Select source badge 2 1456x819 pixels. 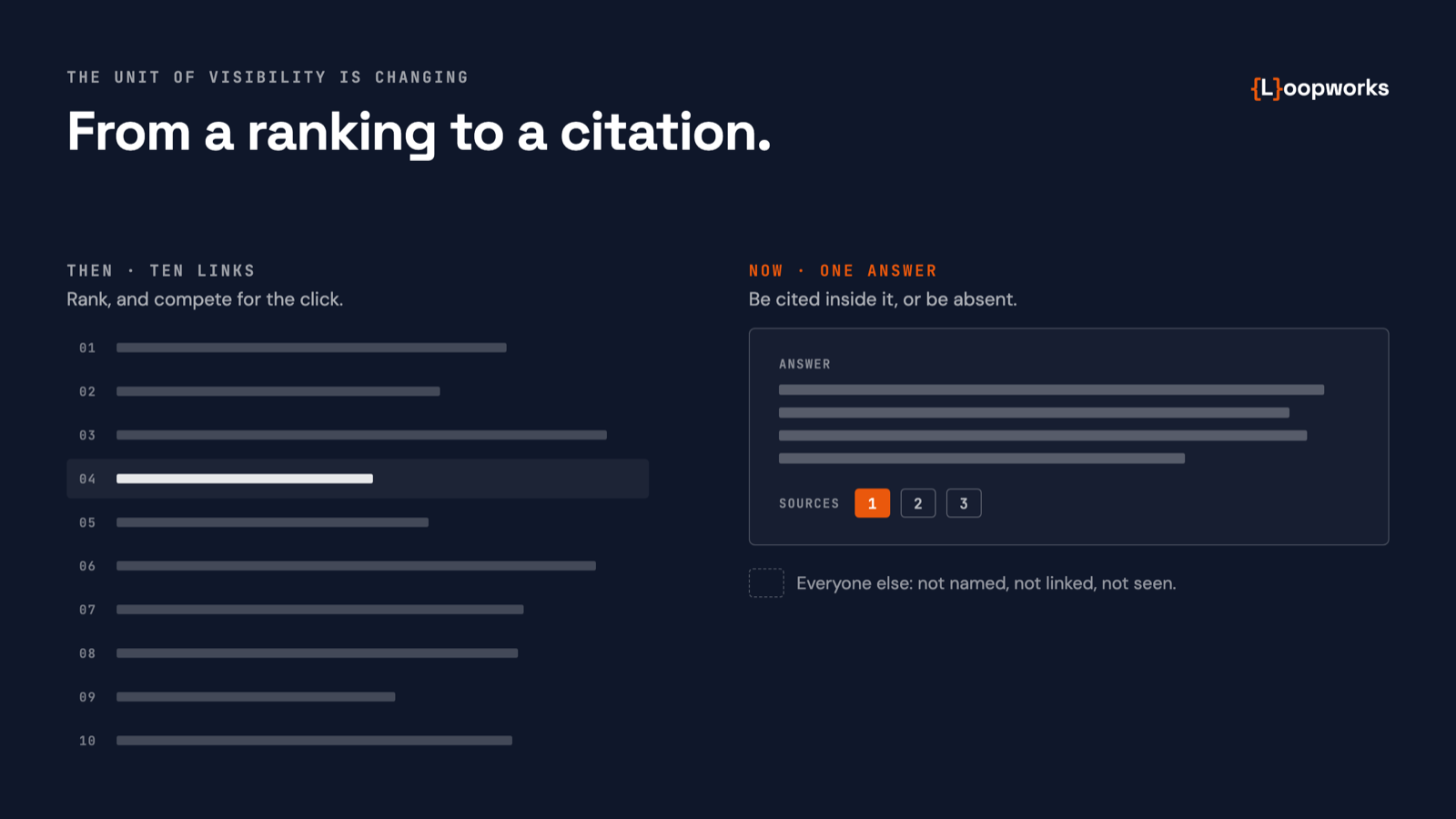pyautogui.click(x=918, y=503)
